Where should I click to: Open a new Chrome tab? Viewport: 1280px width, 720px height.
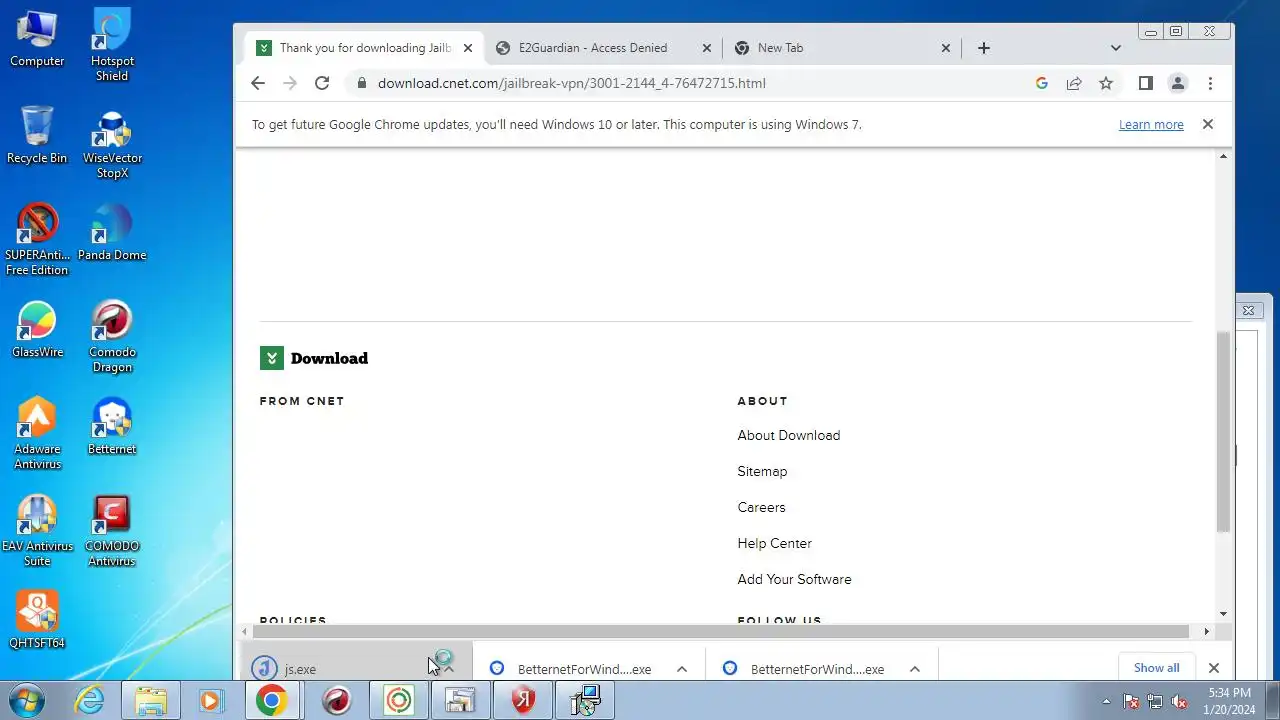pyautogui.click(x=984, y=48)
